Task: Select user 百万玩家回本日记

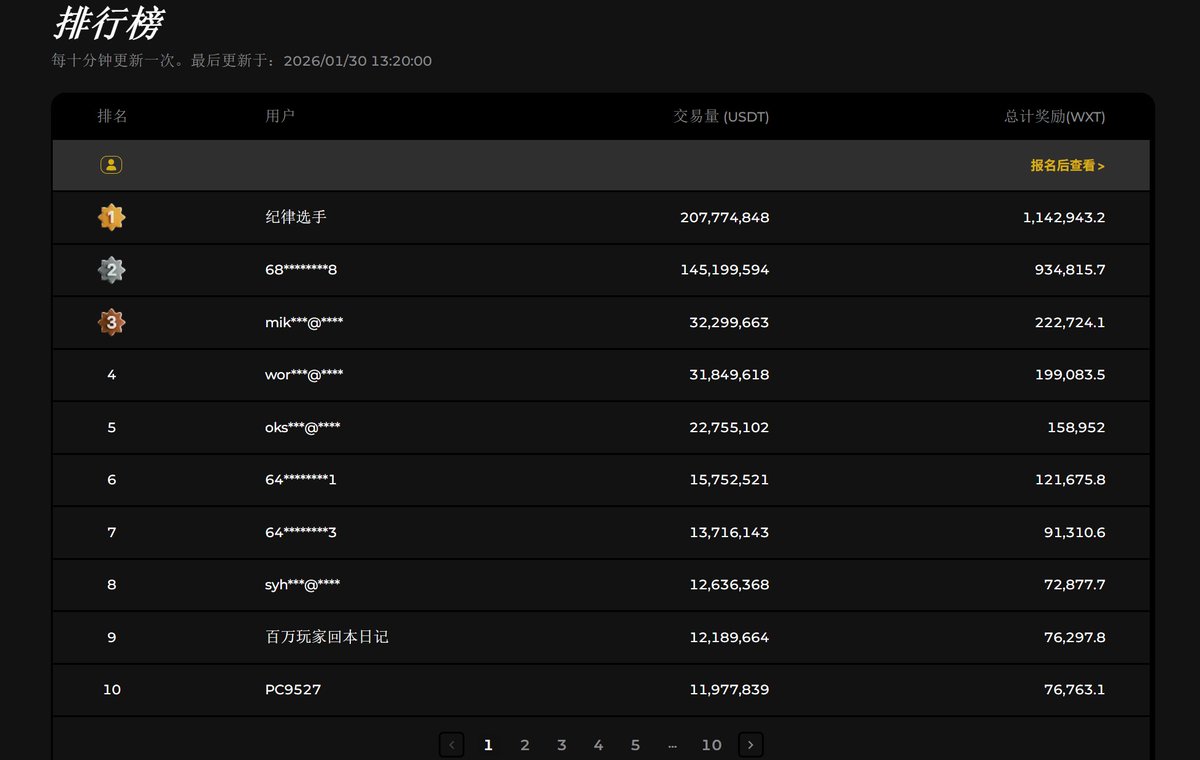Action: click(327, 637)
